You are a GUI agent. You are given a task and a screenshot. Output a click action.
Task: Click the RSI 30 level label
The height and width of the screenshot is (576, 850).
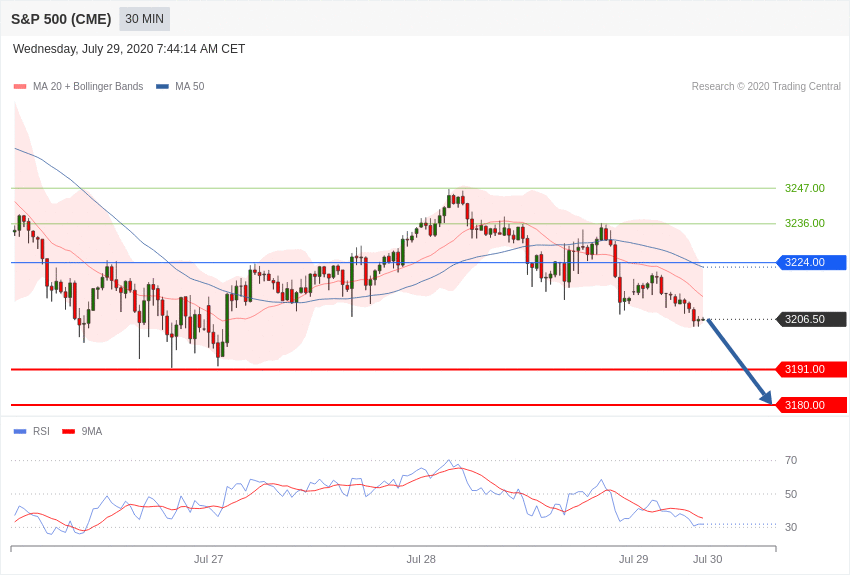[791, 527]
